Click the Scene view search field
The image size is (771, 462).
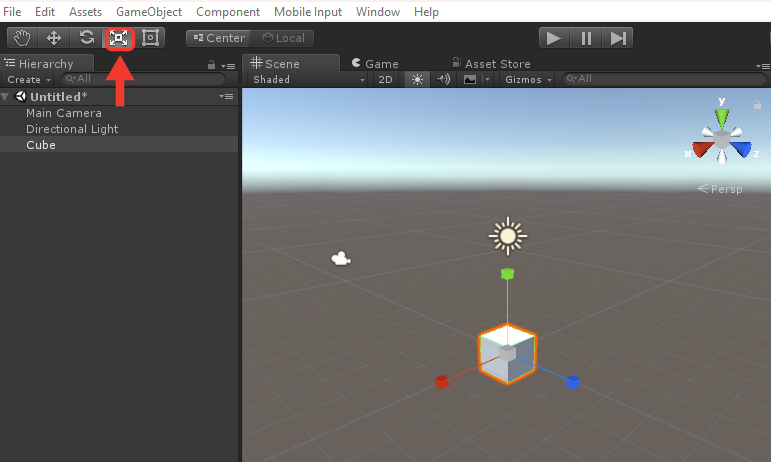click(664, 79)
